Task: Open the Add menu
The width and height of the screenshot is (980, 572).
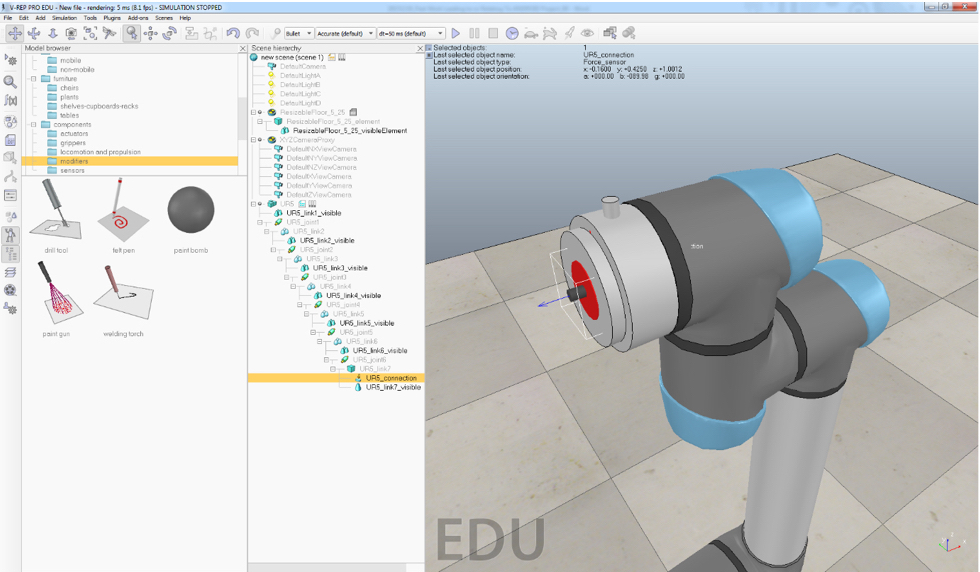Action: tap(40, 18)
